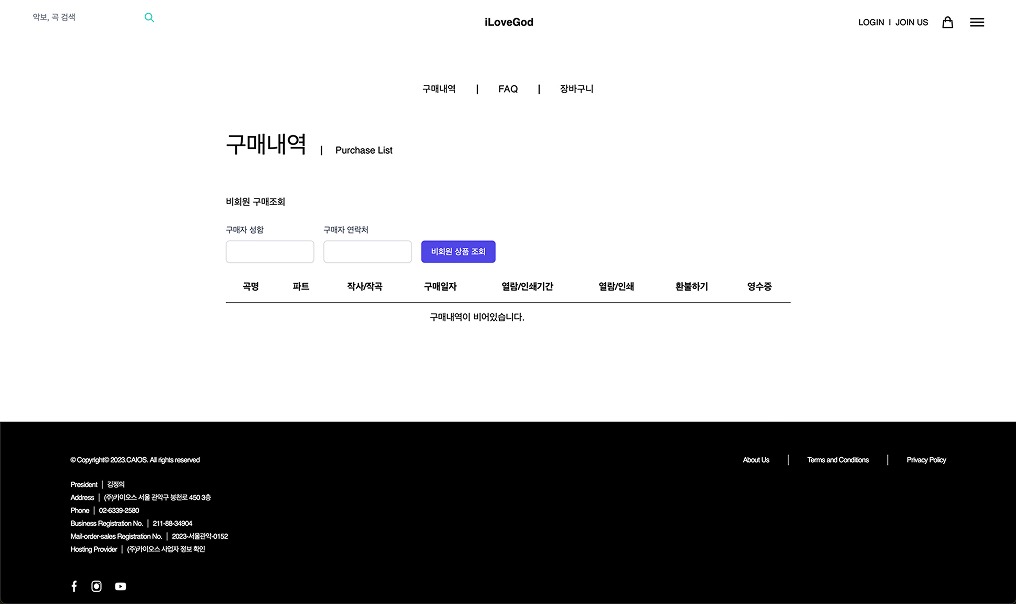Viewport: 1016px width, 604px height.
Task: Select the 구매내역 tab
Action: pos(439,89)
